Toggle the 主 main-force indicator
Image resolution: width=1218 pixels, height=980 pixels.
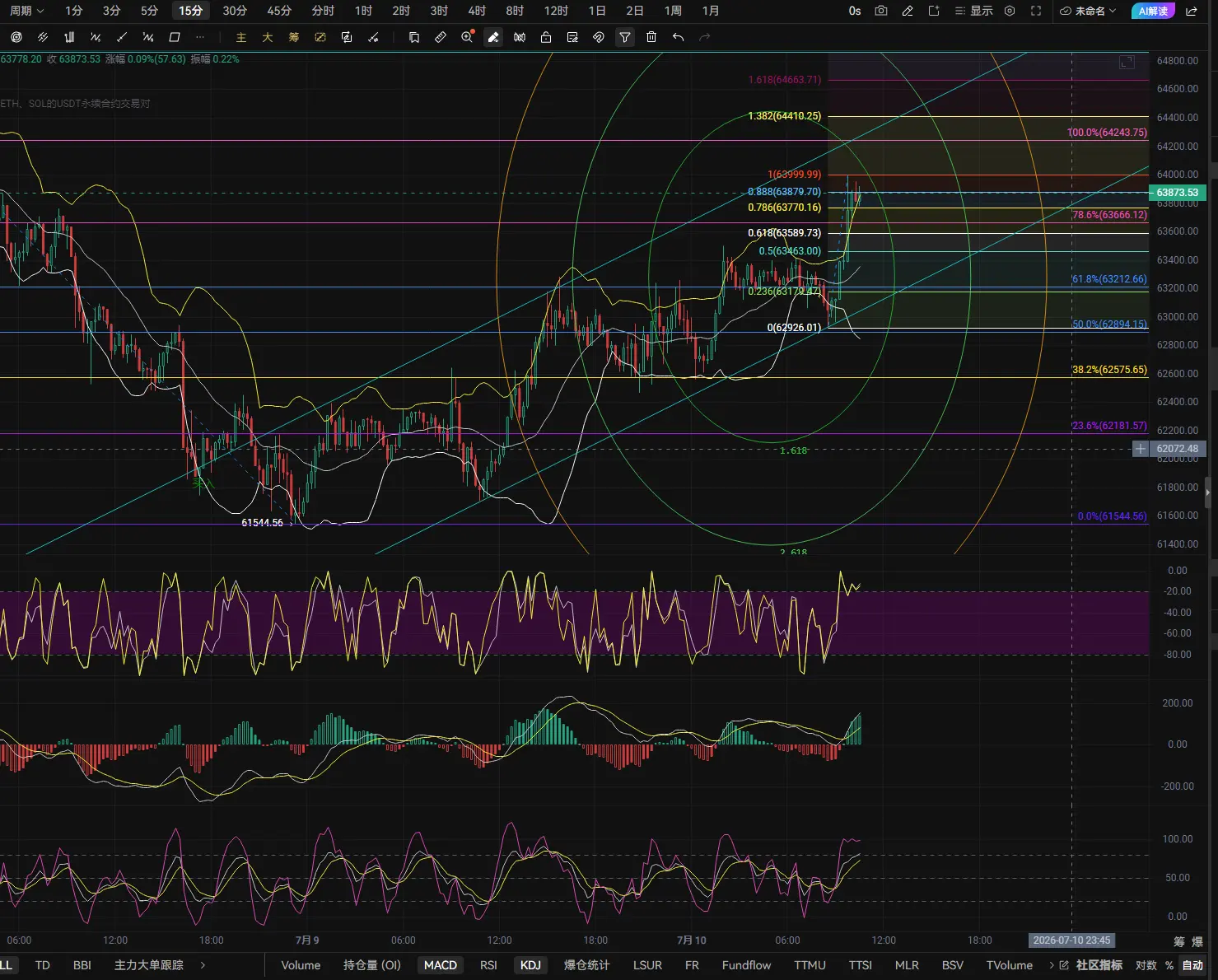click(241, 37)
